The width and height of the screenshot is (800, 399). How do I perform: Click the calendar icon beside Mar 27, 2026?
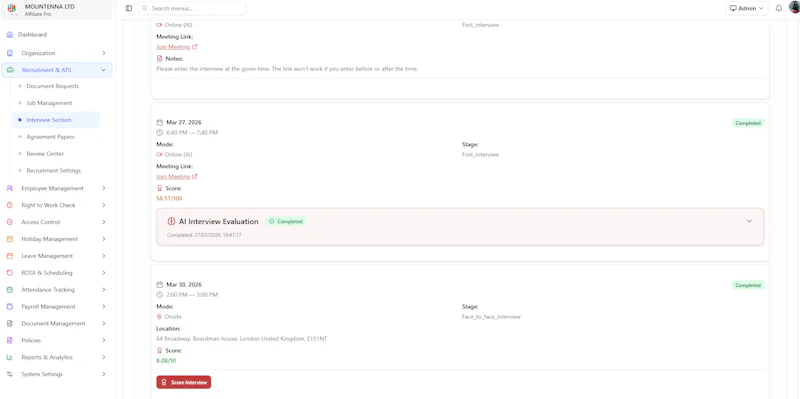tap(159, 122)
